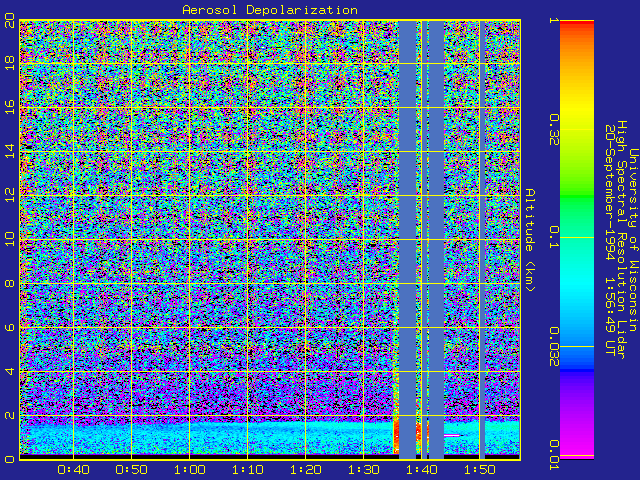
Task: Click the colorbar value 0.1
Action: [x=553, y=237]
